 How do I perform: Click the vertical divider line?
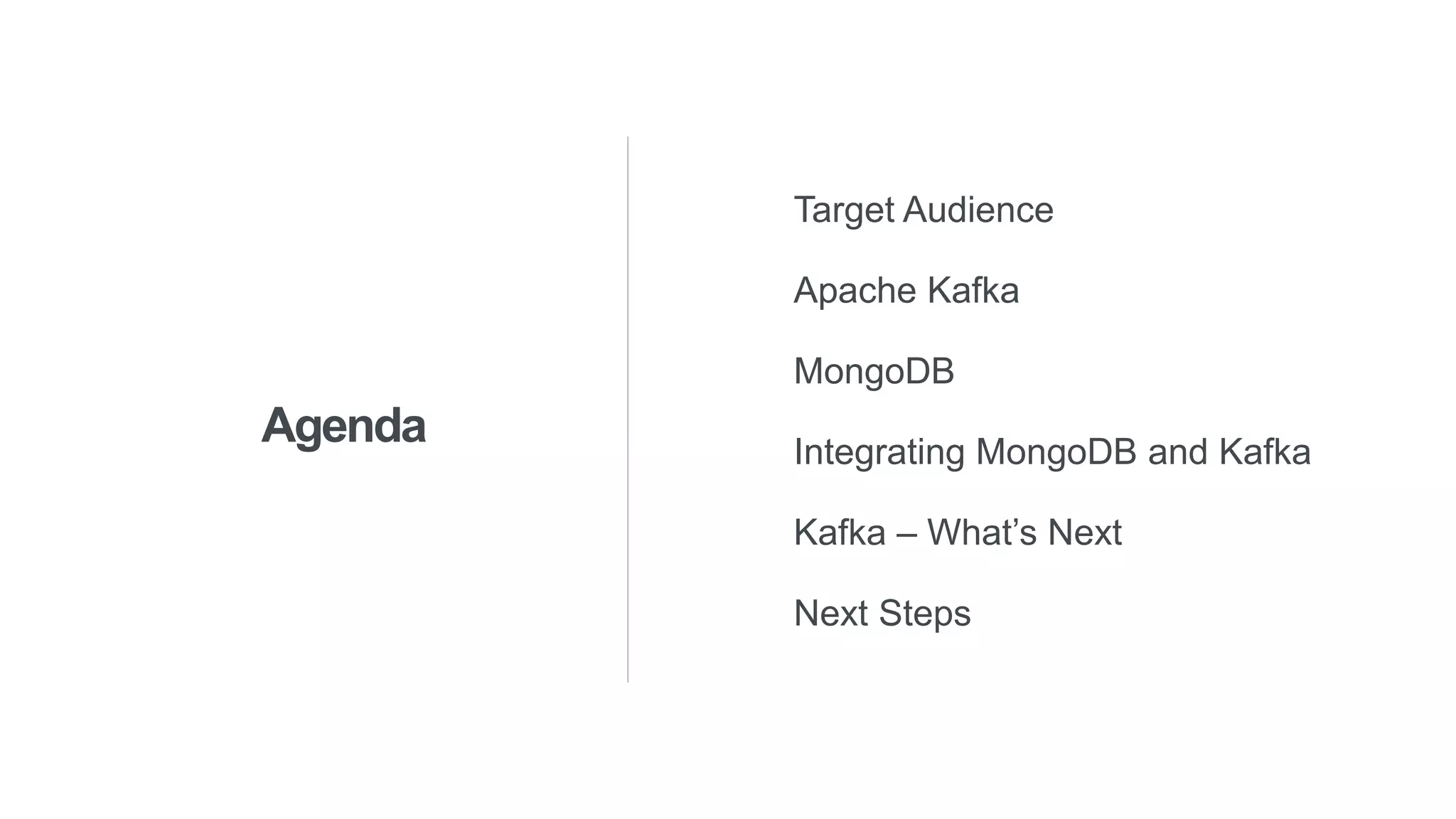tap(628, 409)
